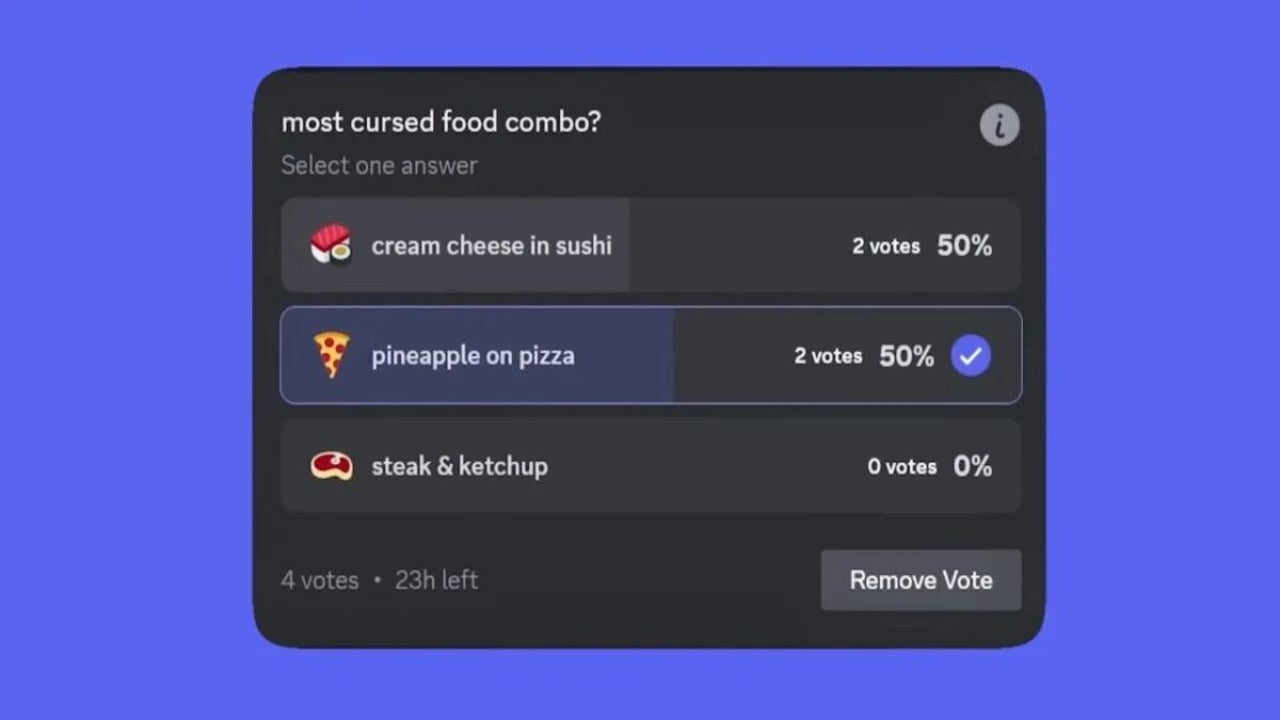Image resolution: width=1280 pixels, height=720 pixels.
Task: Click the sushi option's 50% vote bar
Action: pos(455,245)
